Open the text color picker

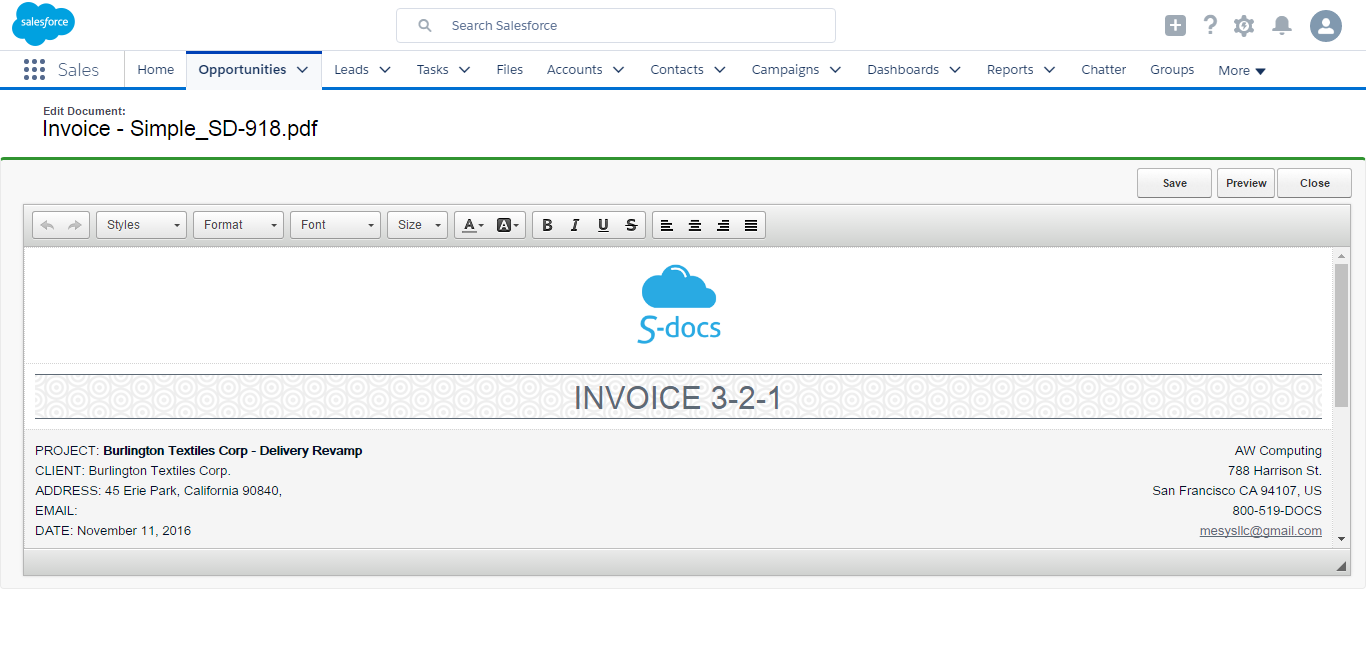click(x=472, y=225)
